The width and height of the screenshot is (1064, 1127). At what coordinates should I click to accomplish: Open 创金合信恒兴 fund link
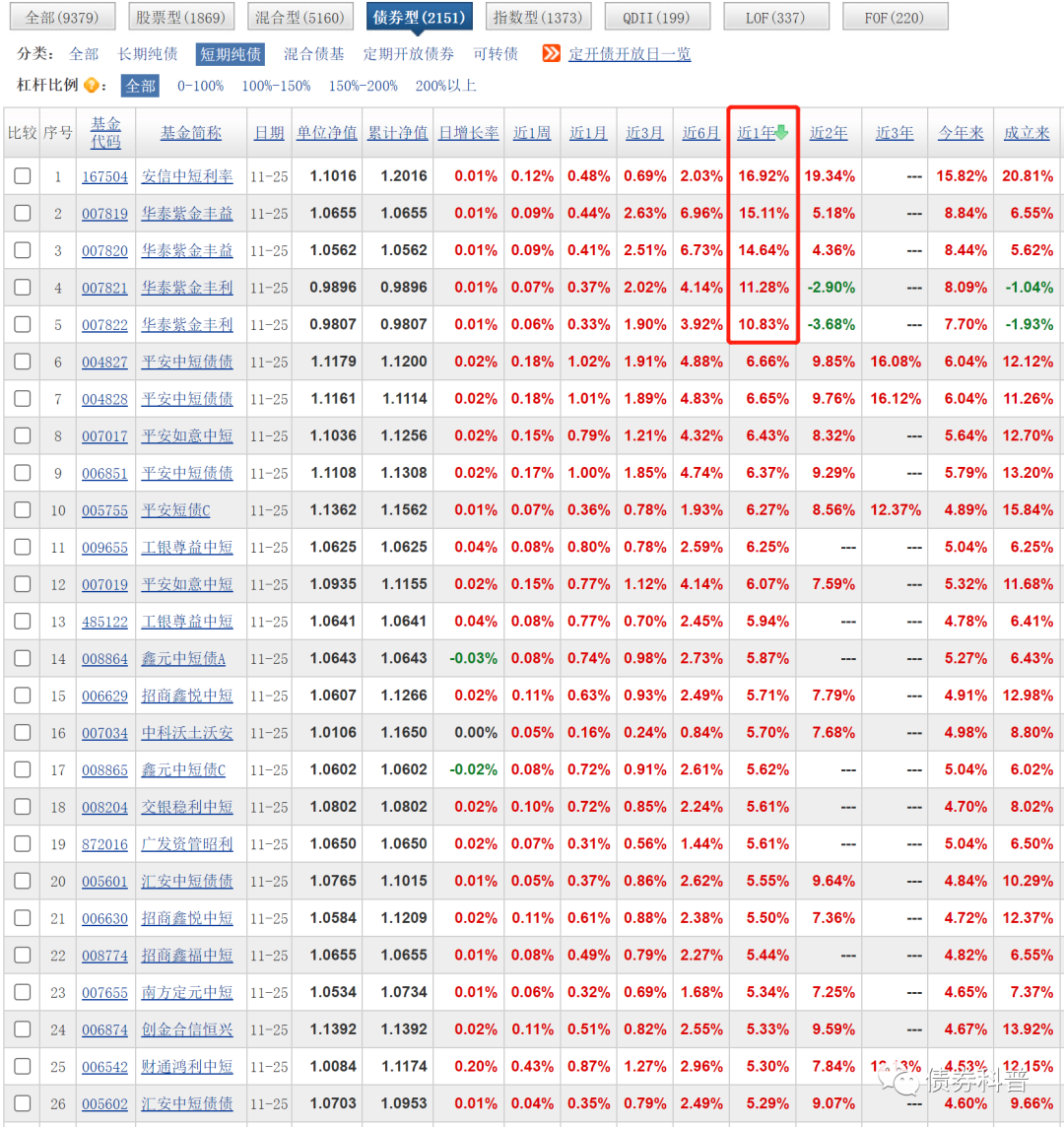187,1029
